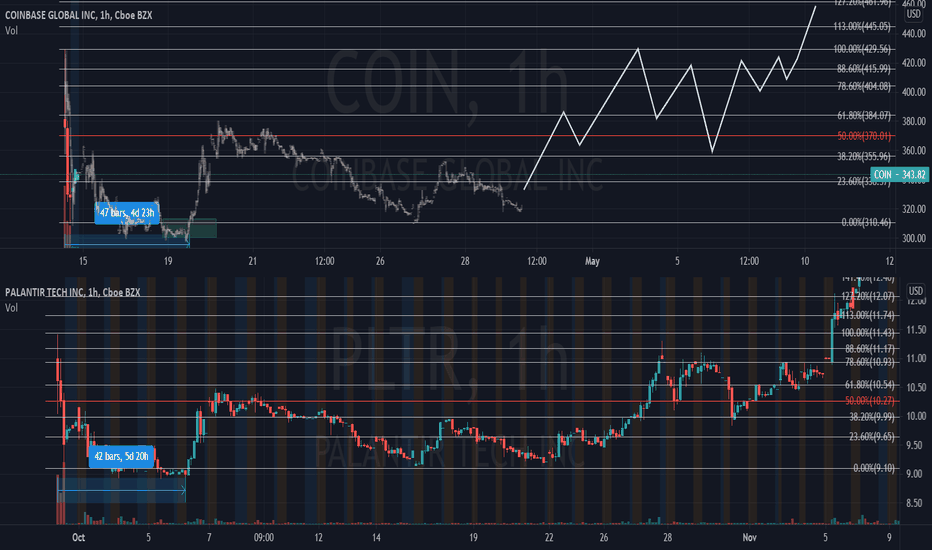
Task: Click 10.50 on the PLTR price axis
Action: [915, 388]
